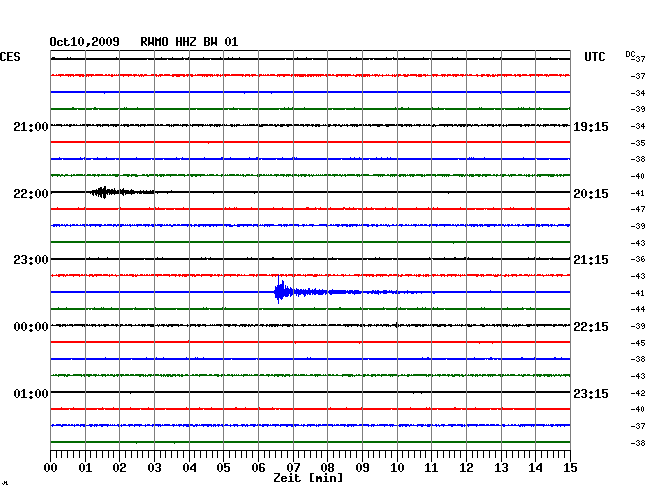Select minute tick label 08

[327, 468]
